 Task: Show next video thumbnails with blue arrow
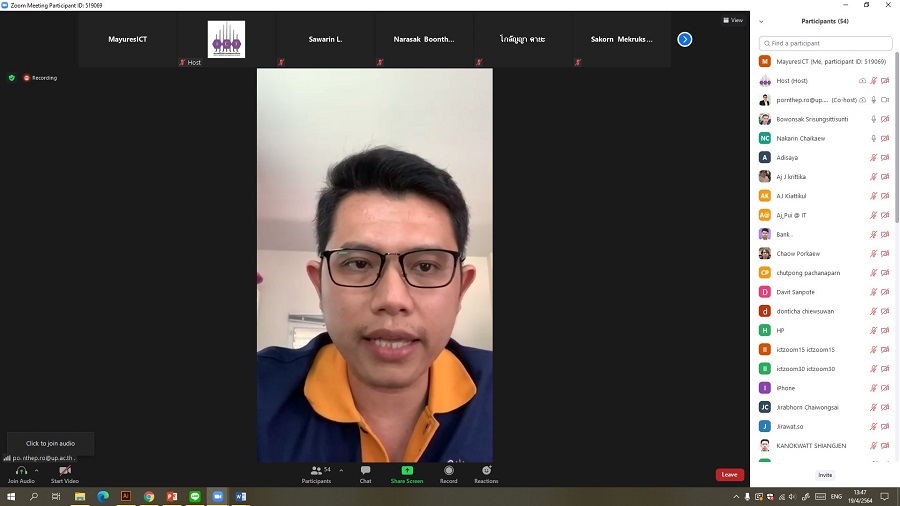tap(684, 39)
